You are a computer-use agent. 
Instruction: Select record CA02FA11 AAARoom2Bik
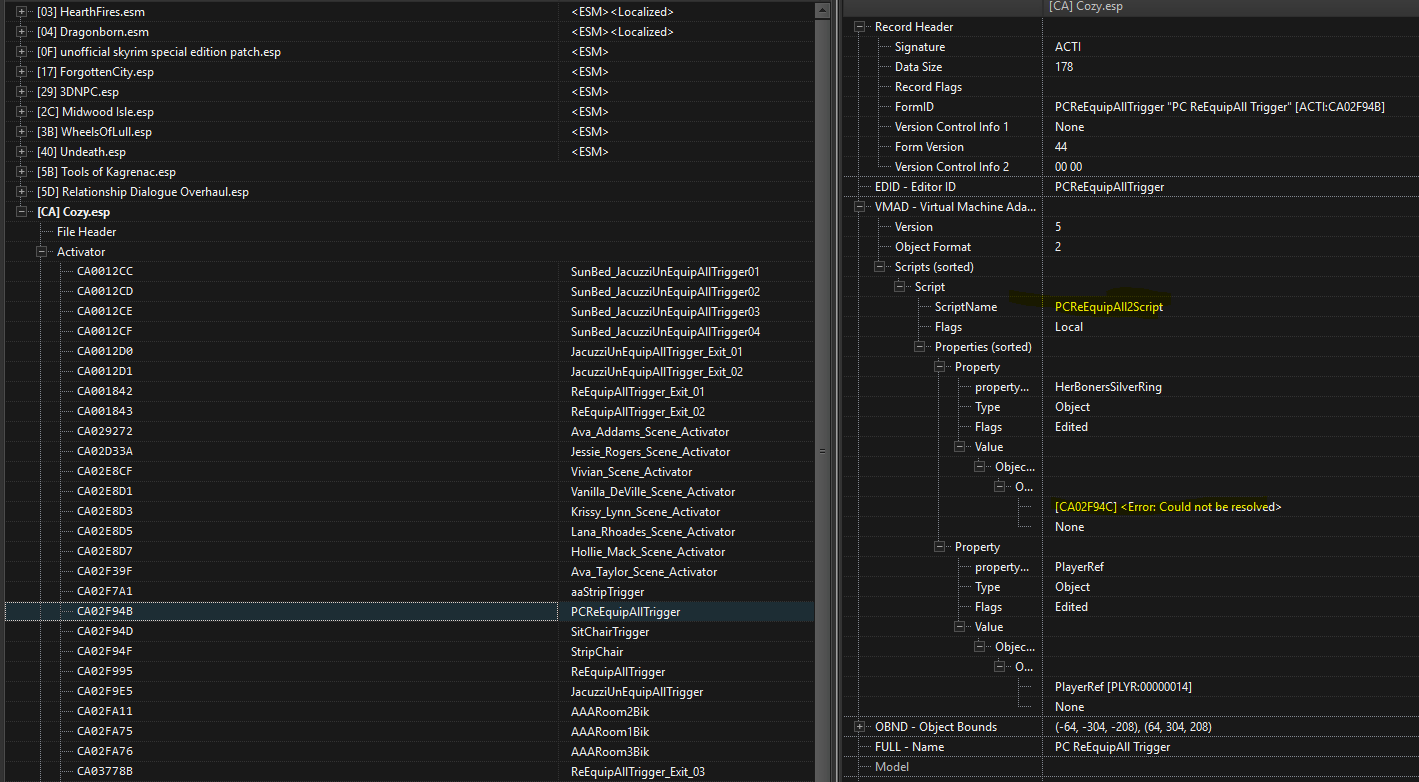[x=105, y=712]
